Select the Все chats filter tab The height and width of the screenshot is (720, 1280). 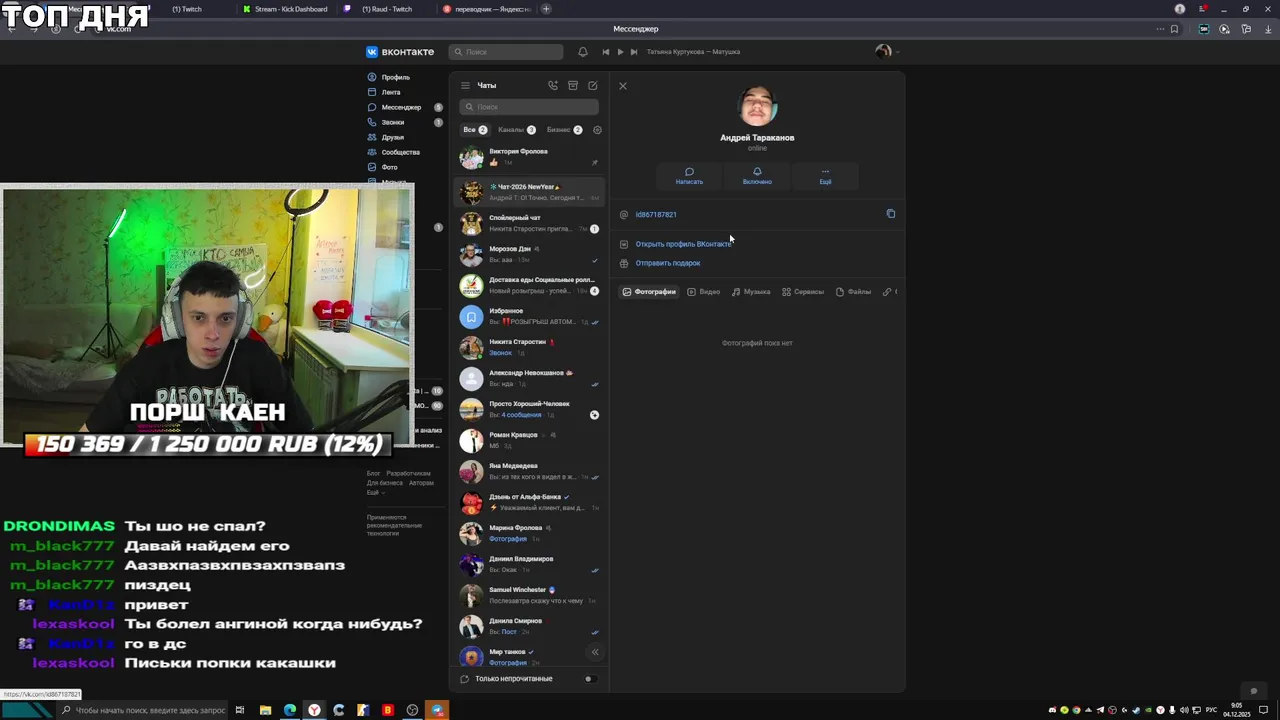pyautogui.click(x=475, y=130)
